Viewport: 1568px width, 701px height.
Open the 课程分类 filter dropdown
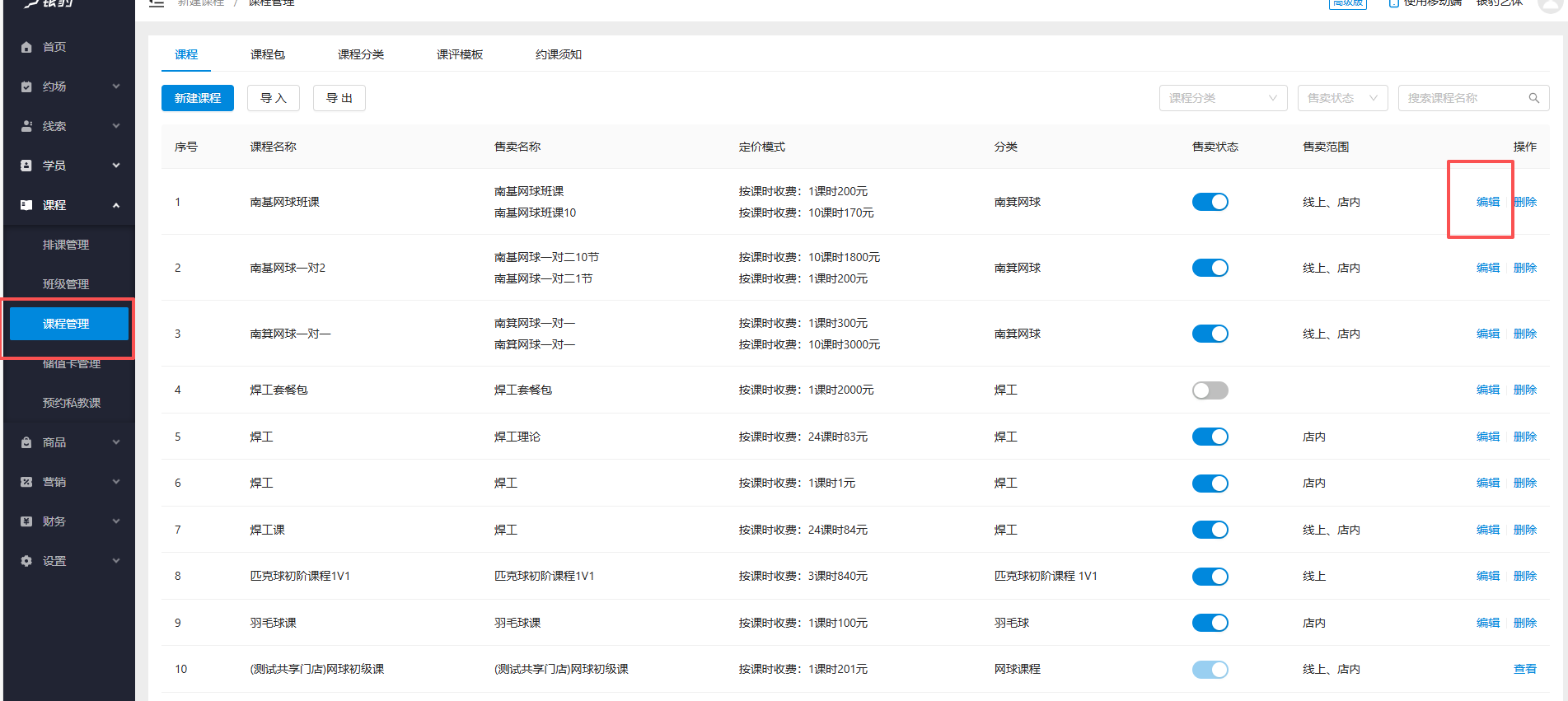click(1223, 98)
